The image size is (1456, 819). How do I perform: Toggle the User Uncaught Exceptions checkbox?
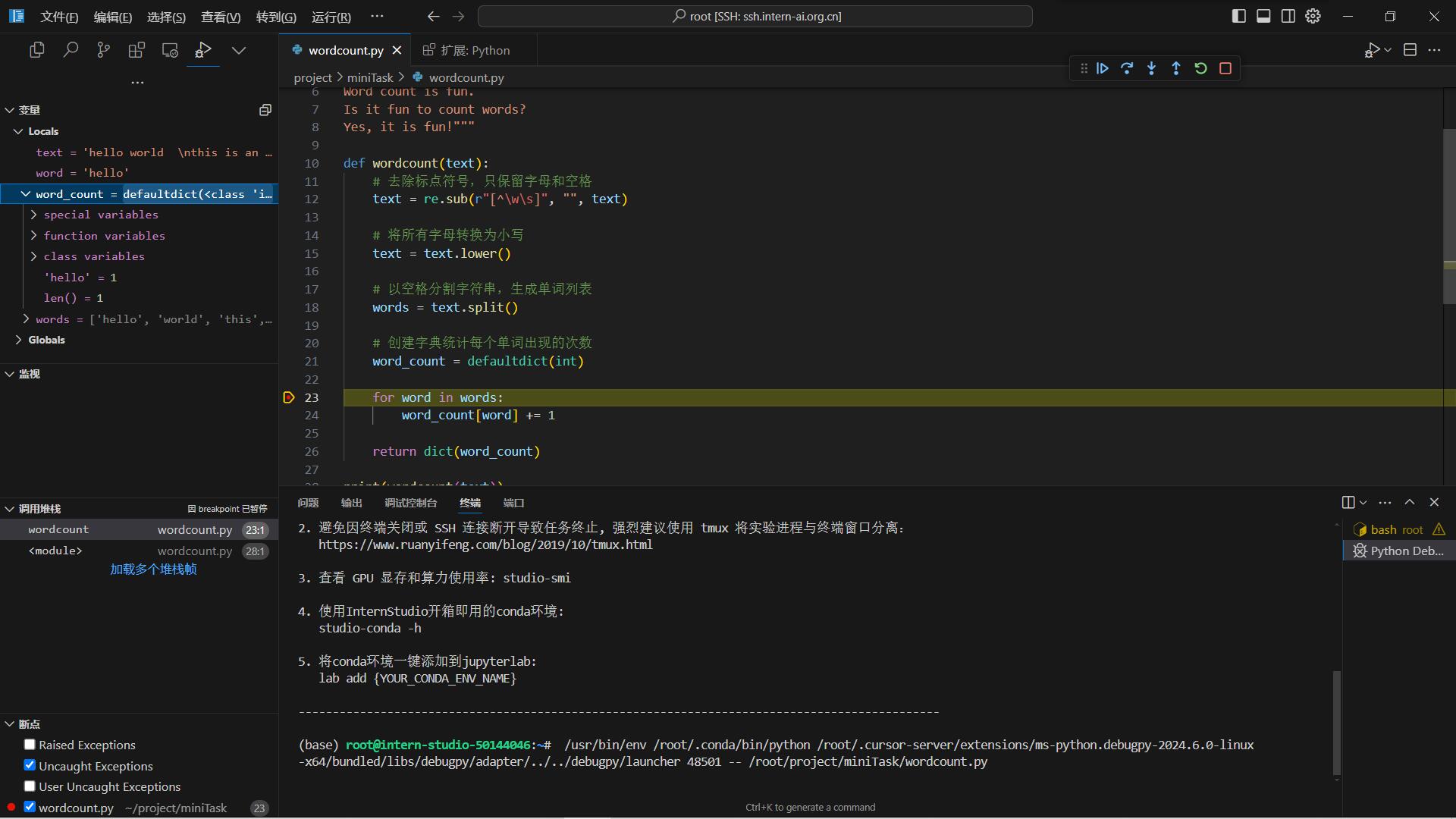(30, 786)
